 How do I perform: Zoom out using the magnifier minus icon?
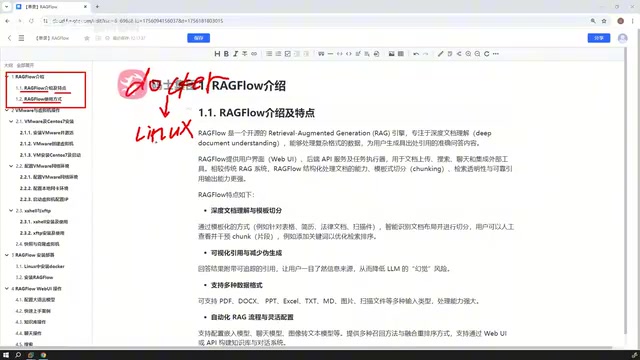click(477, 54)
